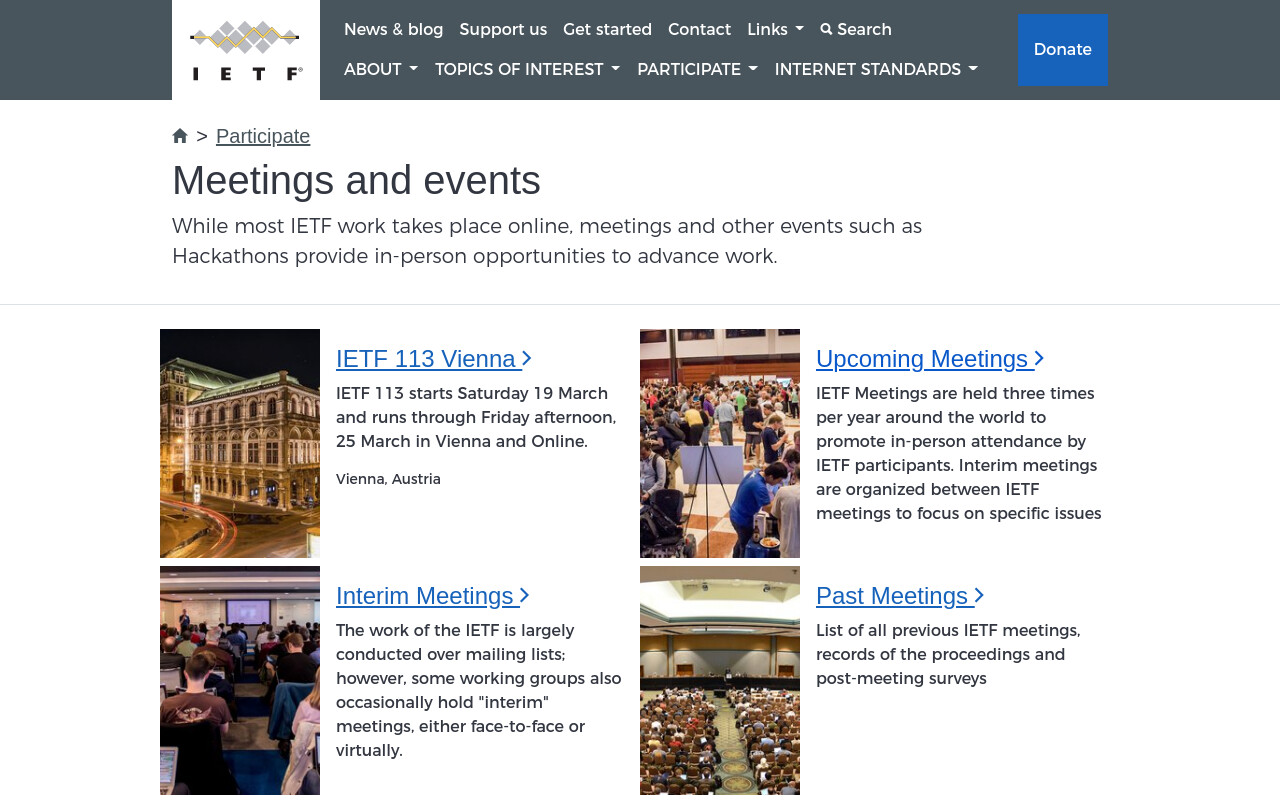Image resolution: width=1280 pixels, height=800 pixels.
Task: Open Upcoming Meetings link
Action: click(x=930, y=359)
